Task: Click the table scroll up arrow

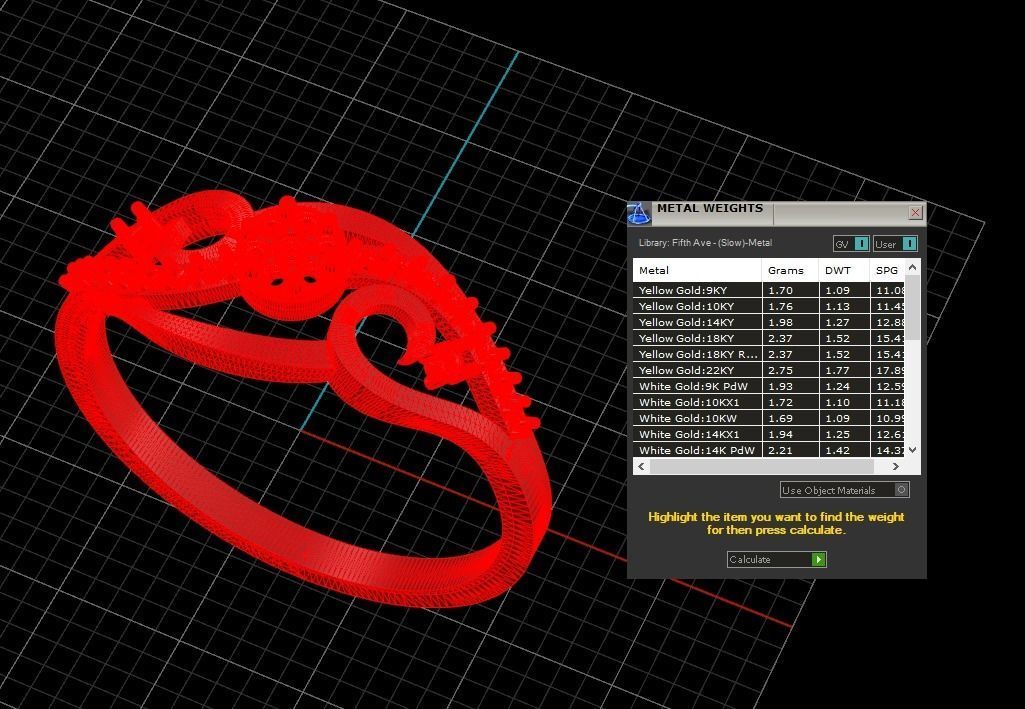Action: coord(913,267)
